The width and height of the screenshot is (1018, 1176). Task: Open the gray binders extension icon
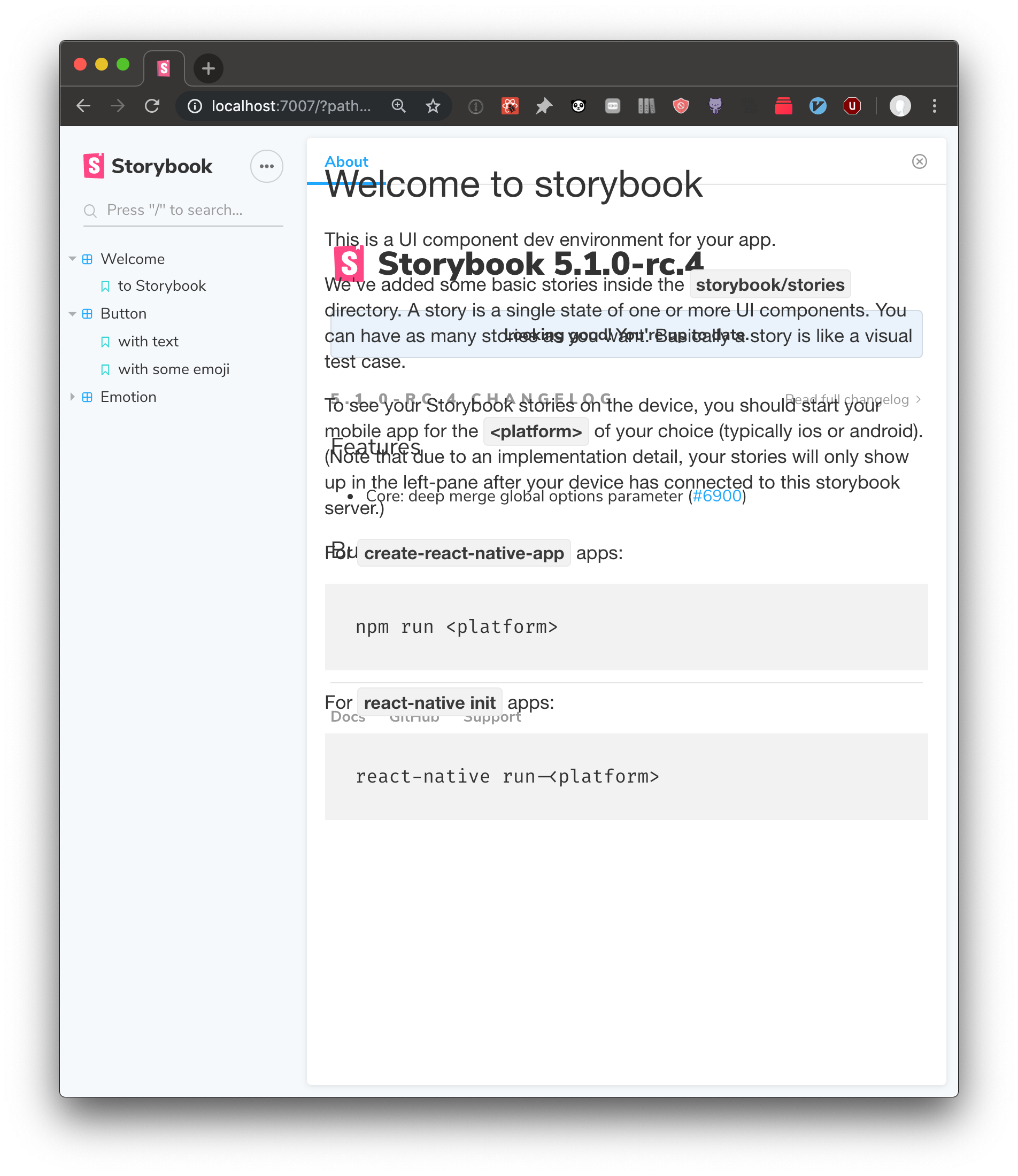coord(646,106)
